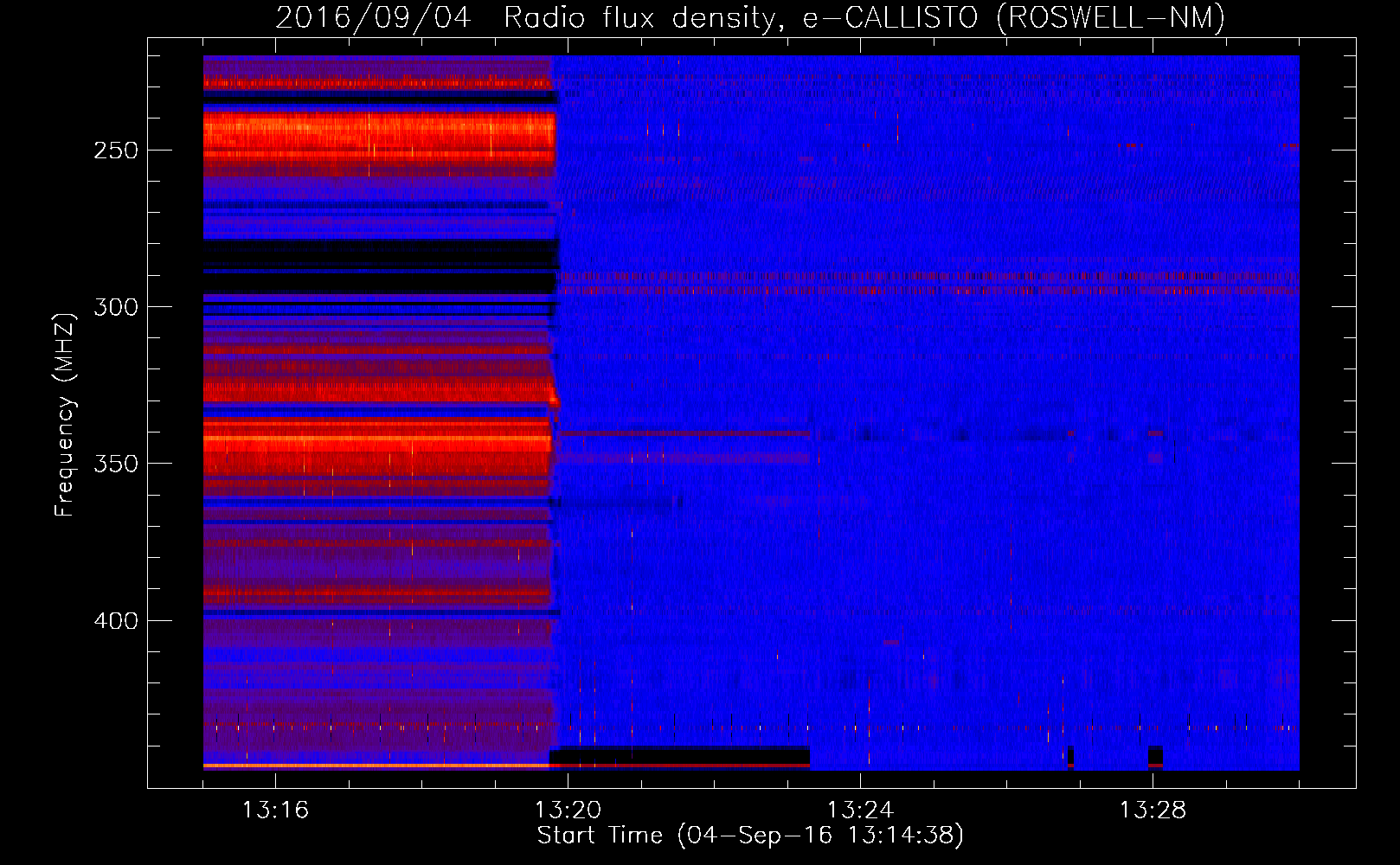Click the '13:16' time axis label

(x=275, y=810)
